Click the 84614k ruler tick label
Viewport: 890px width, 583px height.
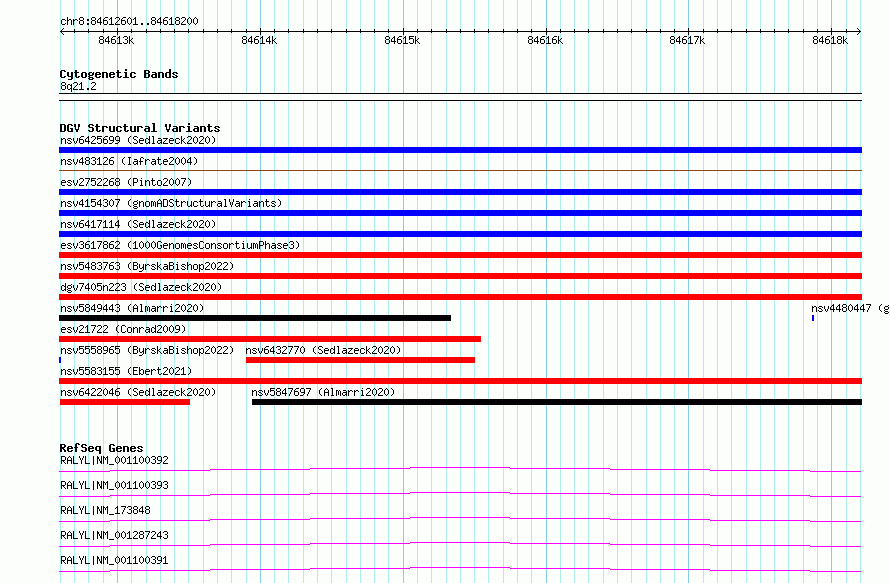(x=259, y=40)
